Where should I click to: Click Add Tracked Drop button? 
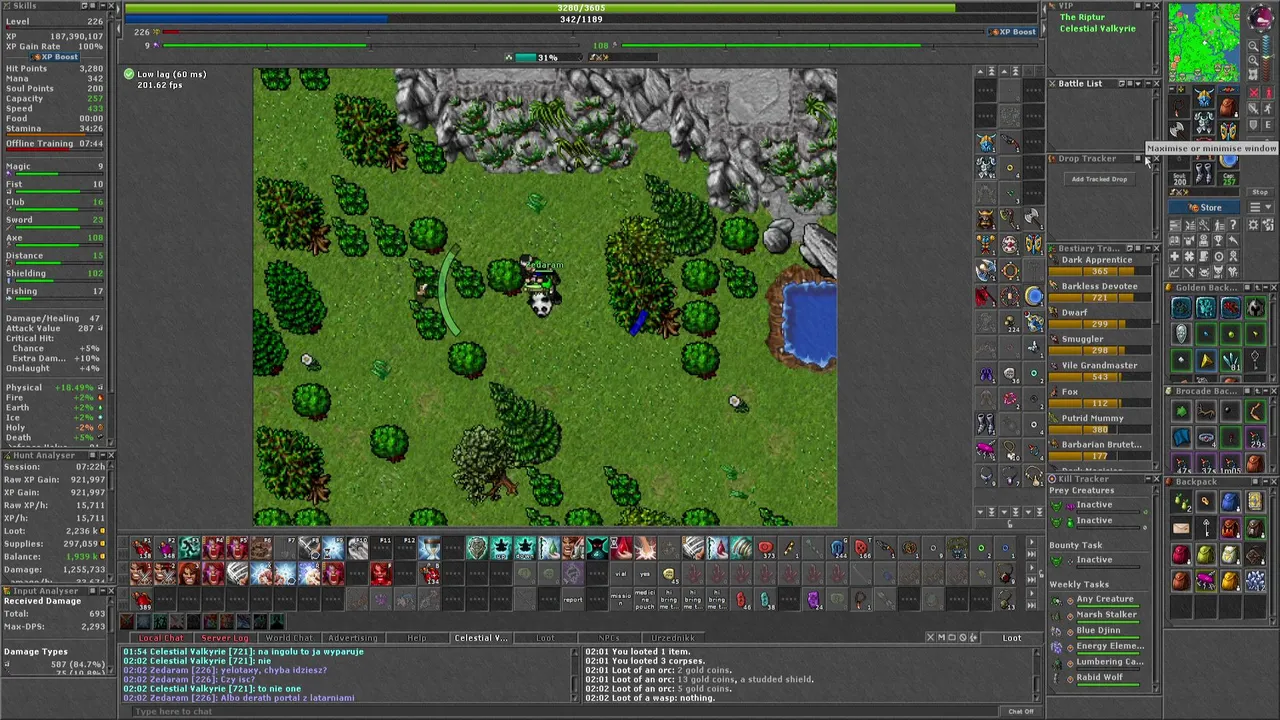coord(1099,179)
